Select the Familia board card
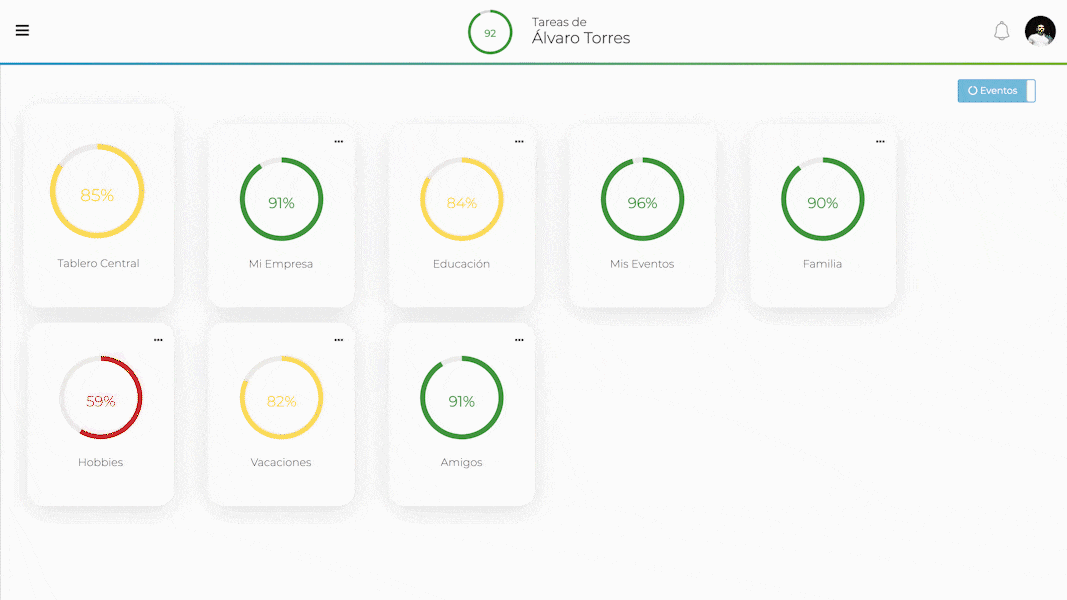This screenshot has width=1067, height=600. click(x=822, y=215)
